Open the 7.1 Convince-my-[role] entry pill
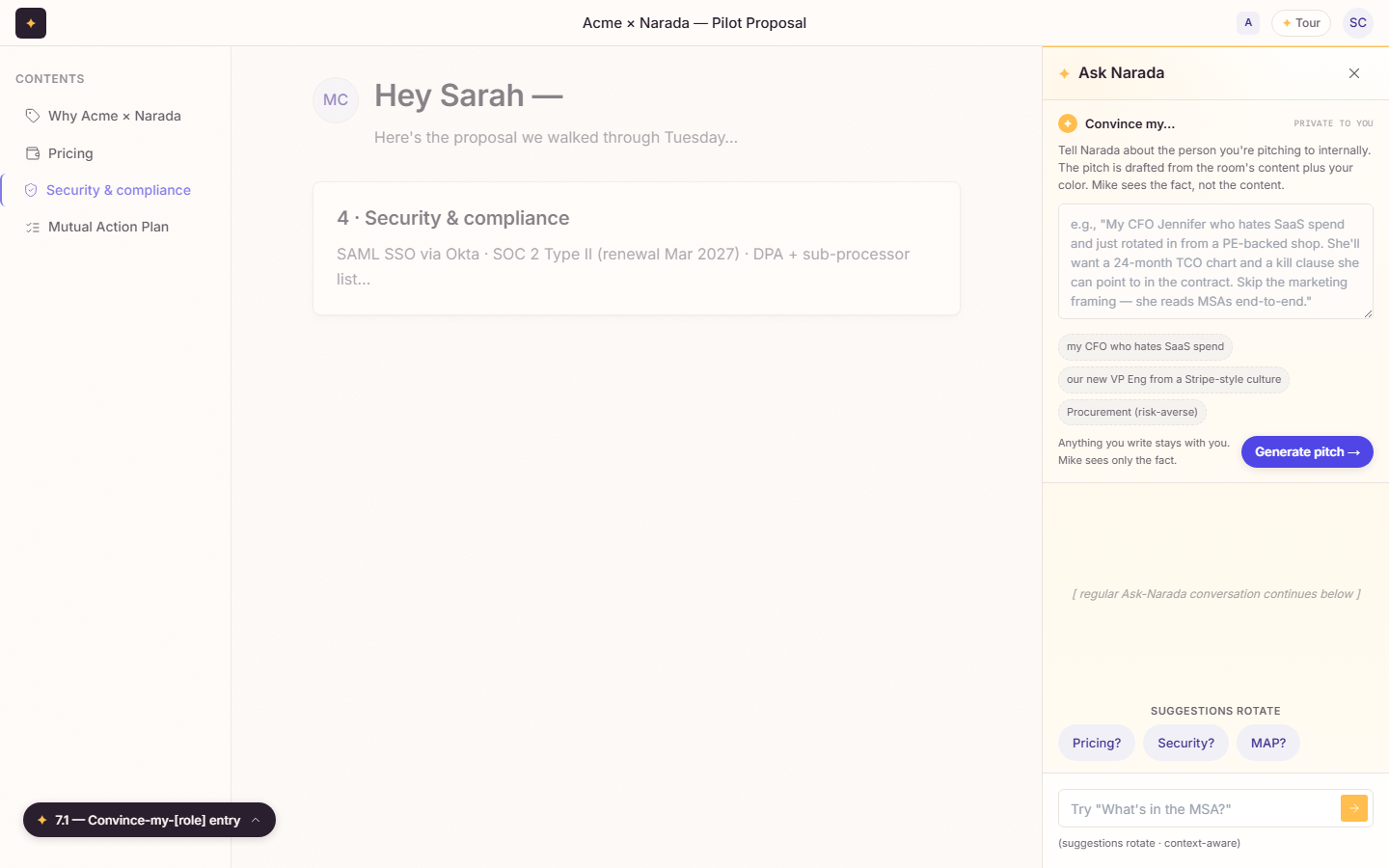 point(150,820)
